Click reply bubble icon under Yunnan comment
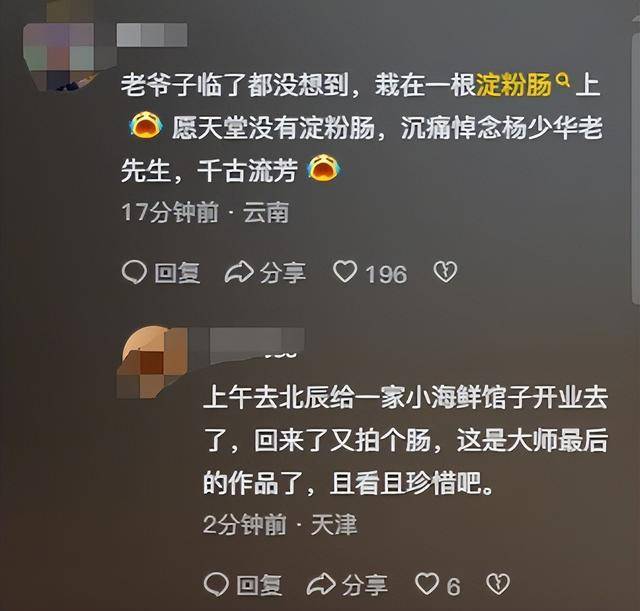This screenshot has width=640, height=611. click(x=134, y=273)
